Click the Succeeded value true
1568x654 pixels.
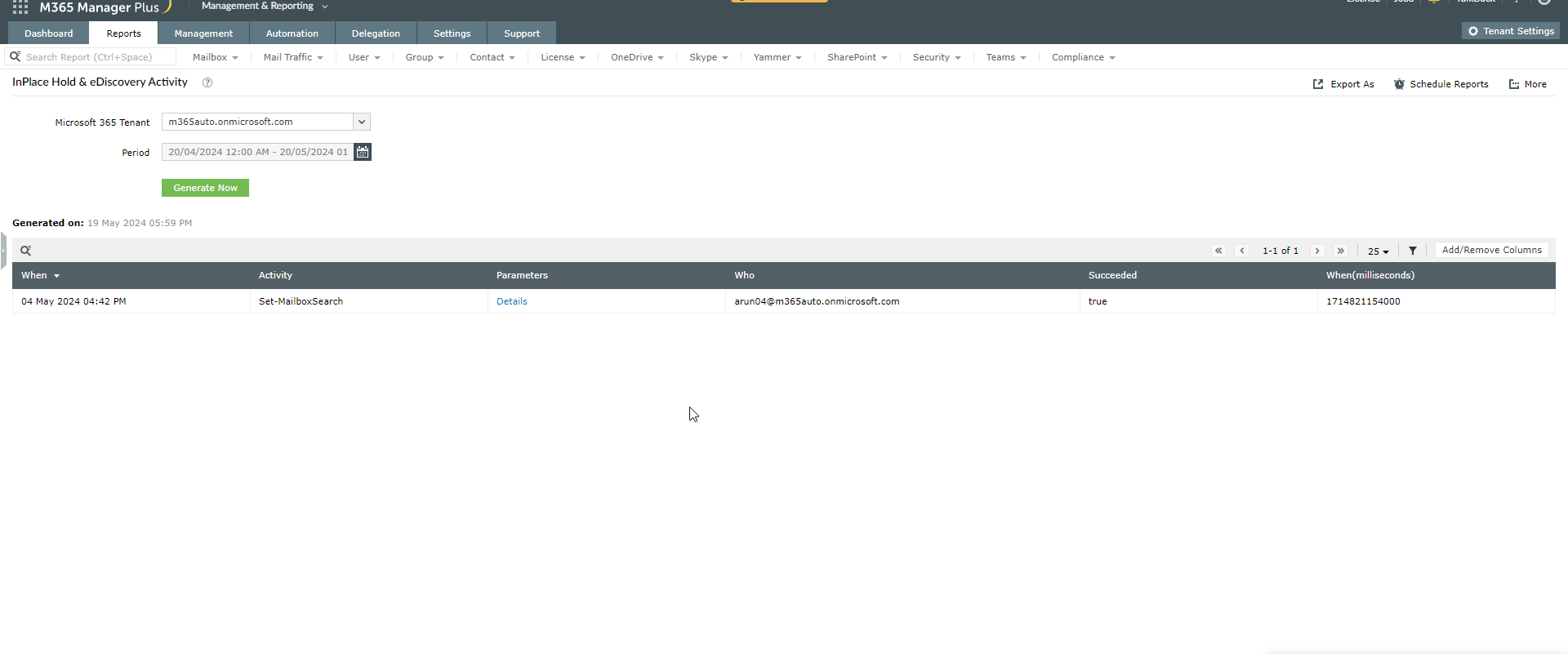pyautogui.click(x=1098, y=301)
